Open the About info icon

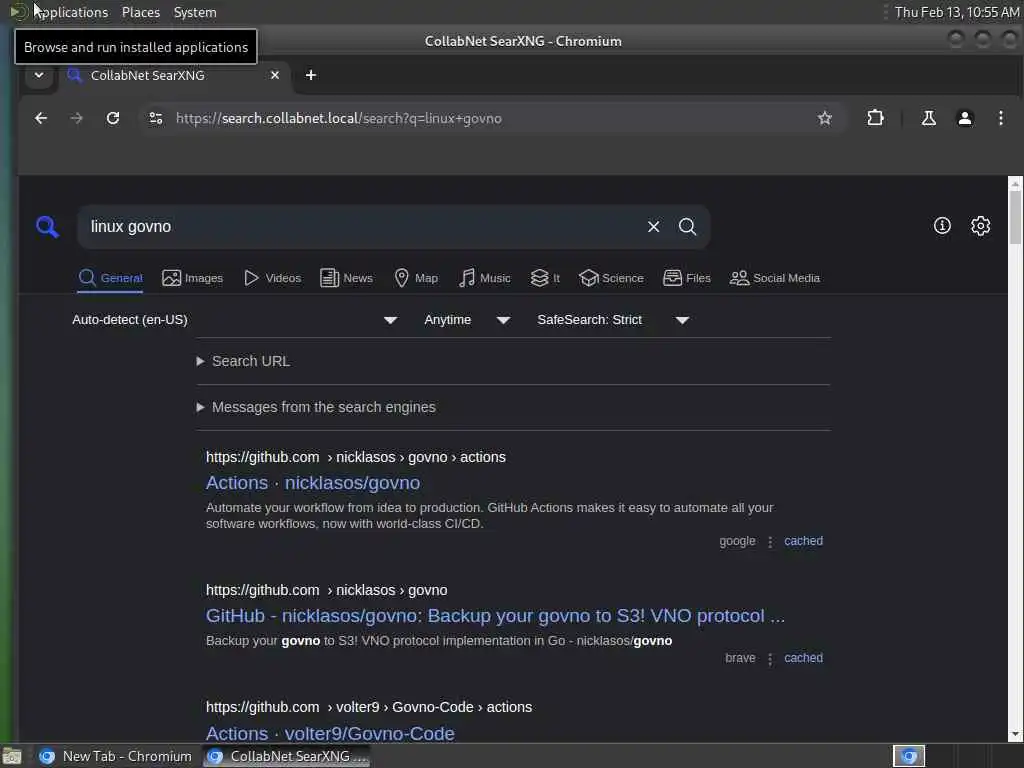(942, 226)
